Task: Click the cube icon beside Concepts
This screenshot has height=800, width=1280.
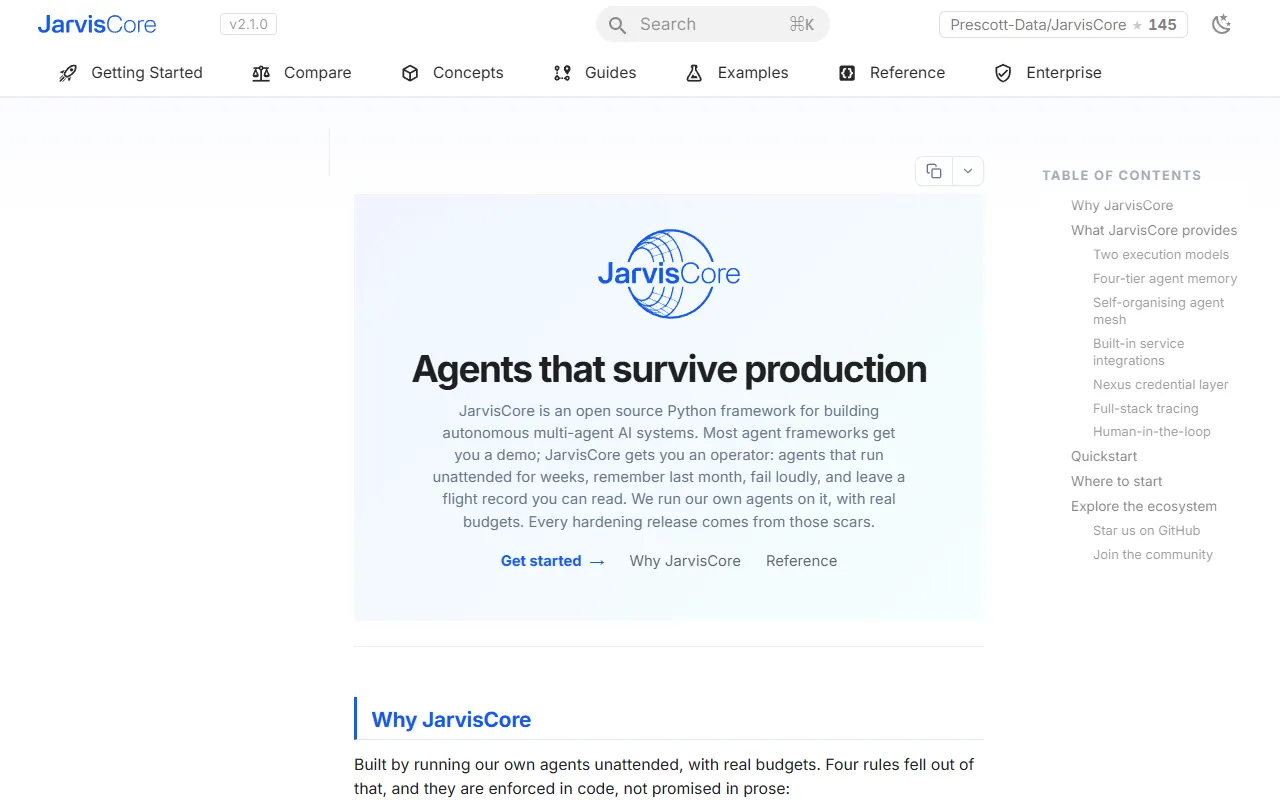Action: (410, 73)
